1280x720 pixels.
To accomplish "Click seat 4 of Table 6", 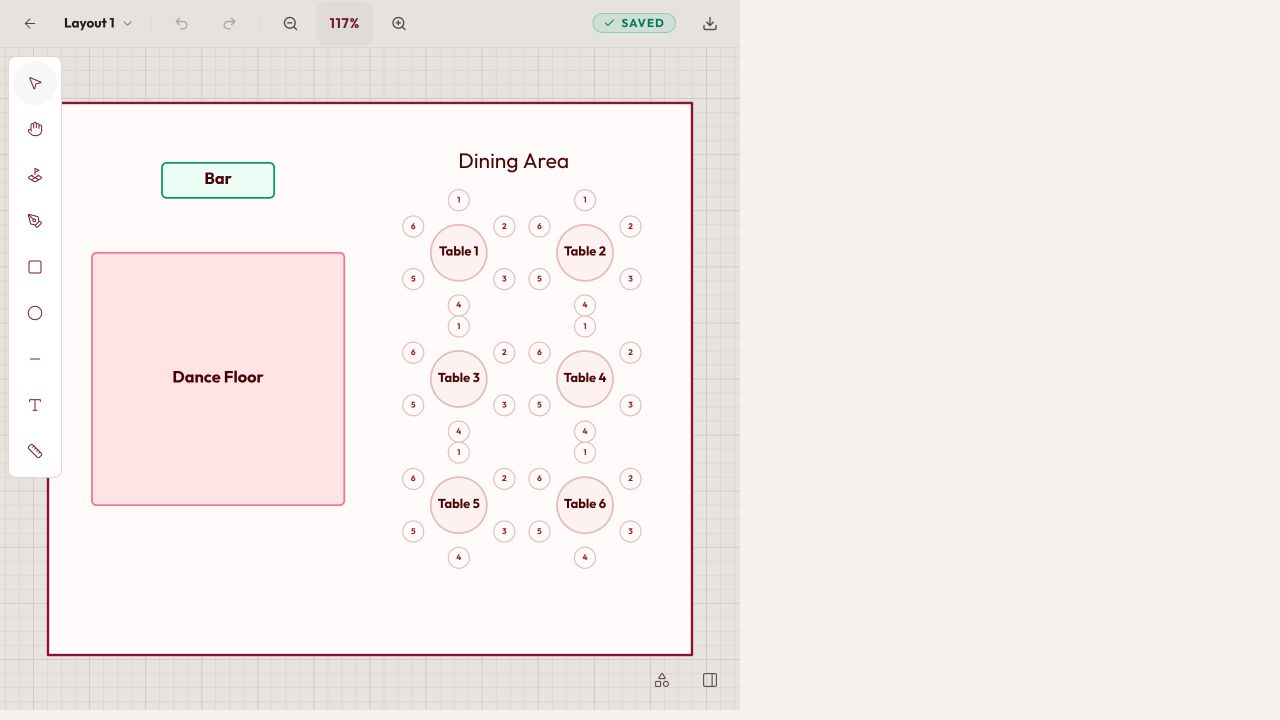I will click(x=585, y=557).
